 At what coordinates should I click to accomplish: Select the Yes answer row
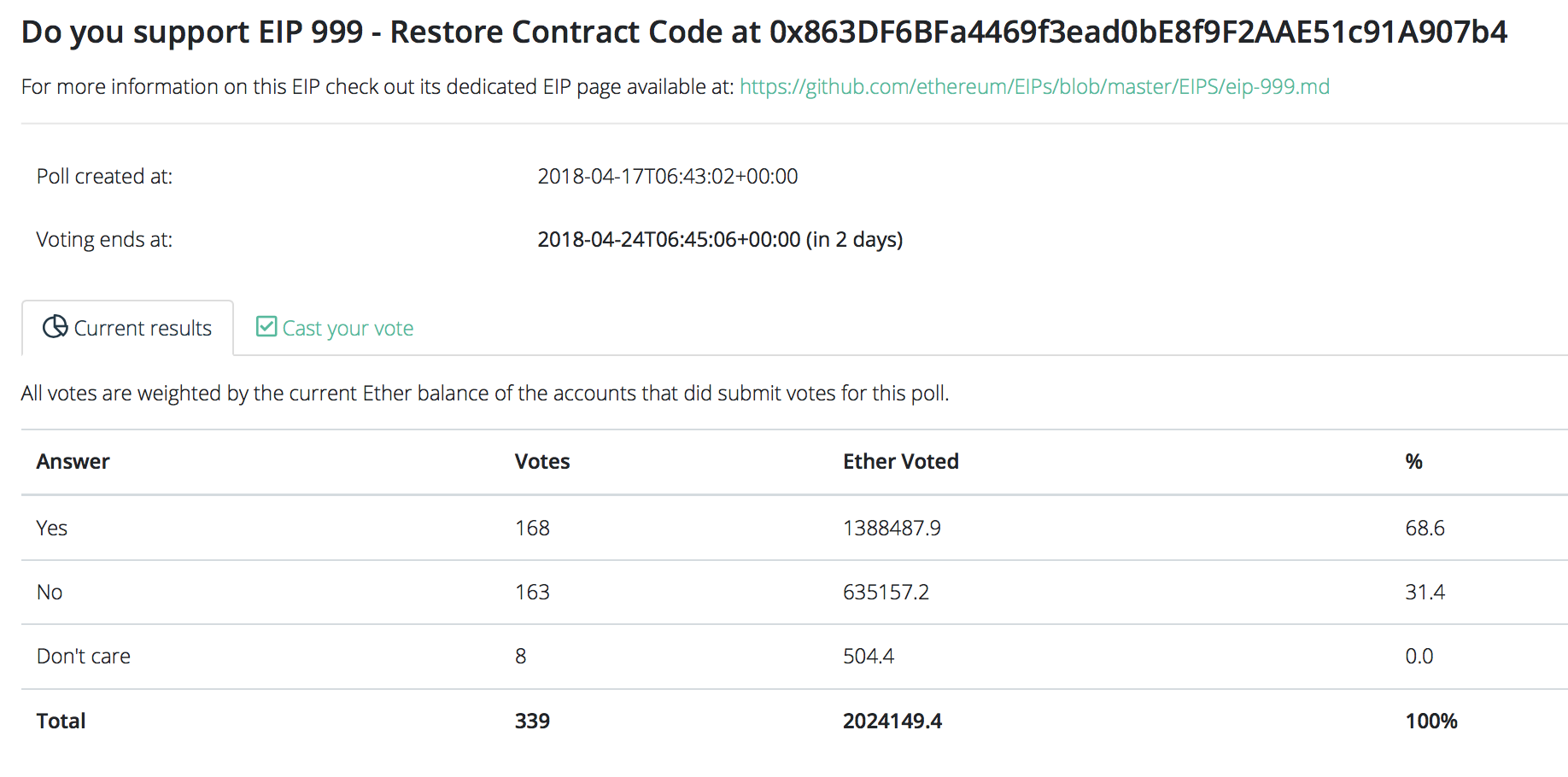coord(794,528)
